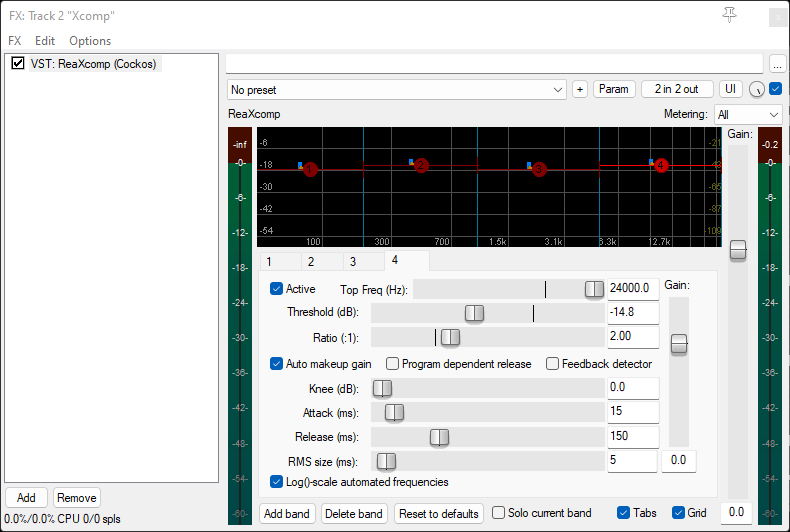Click the band Gain vertical fader handle
The height and width of the screenshot is (532, 790).
click(679, 344)
